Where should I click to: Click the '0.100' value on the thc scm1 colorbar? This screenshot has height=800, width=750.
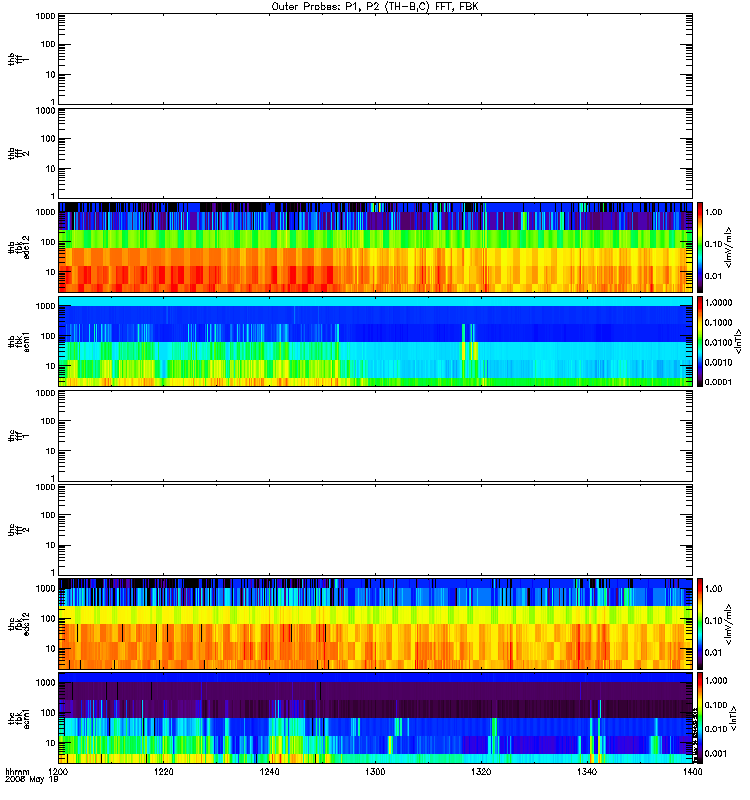pyautogui.click(x=716, y=705)
